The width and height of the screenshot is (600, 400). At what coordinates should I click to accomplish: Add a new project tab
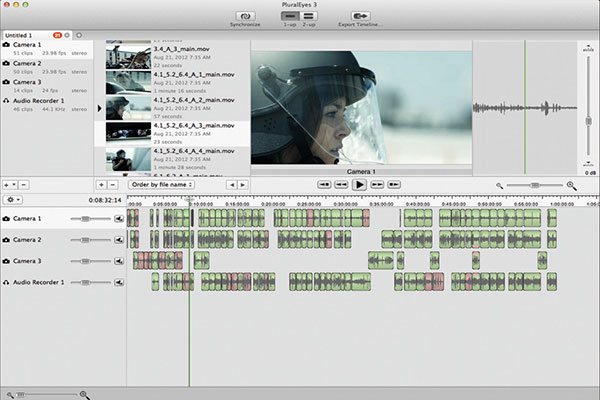79,35
